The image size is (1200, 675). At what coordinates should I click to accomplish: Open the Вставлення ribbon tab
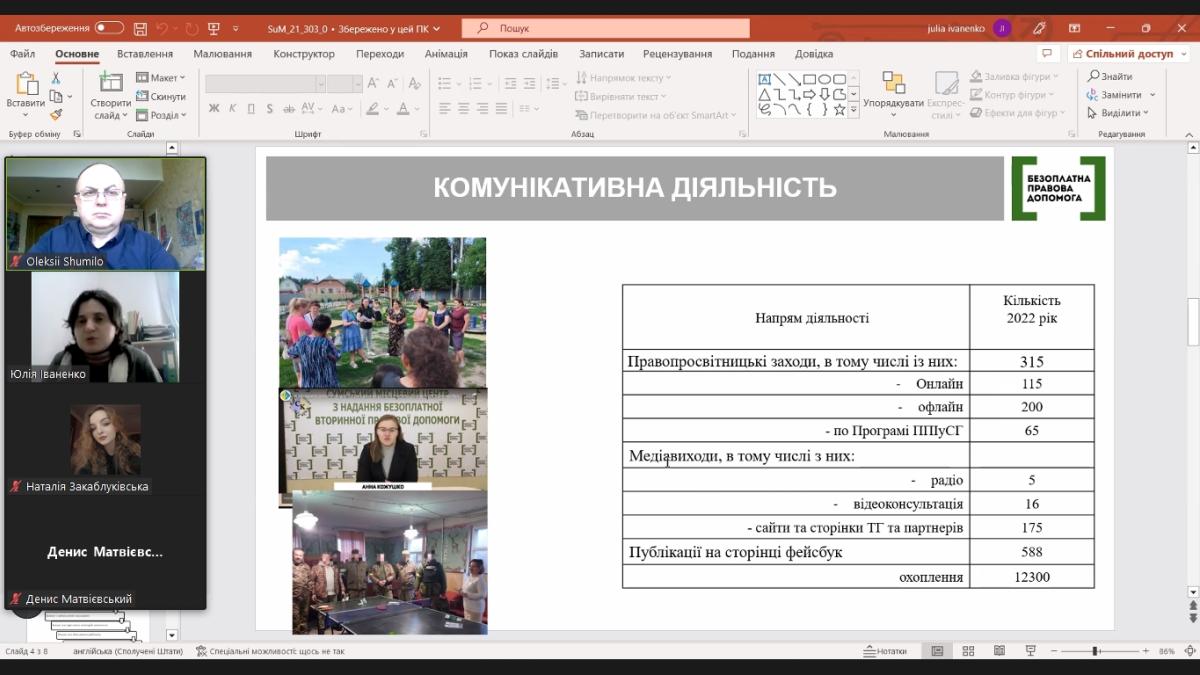coord(145,54)
